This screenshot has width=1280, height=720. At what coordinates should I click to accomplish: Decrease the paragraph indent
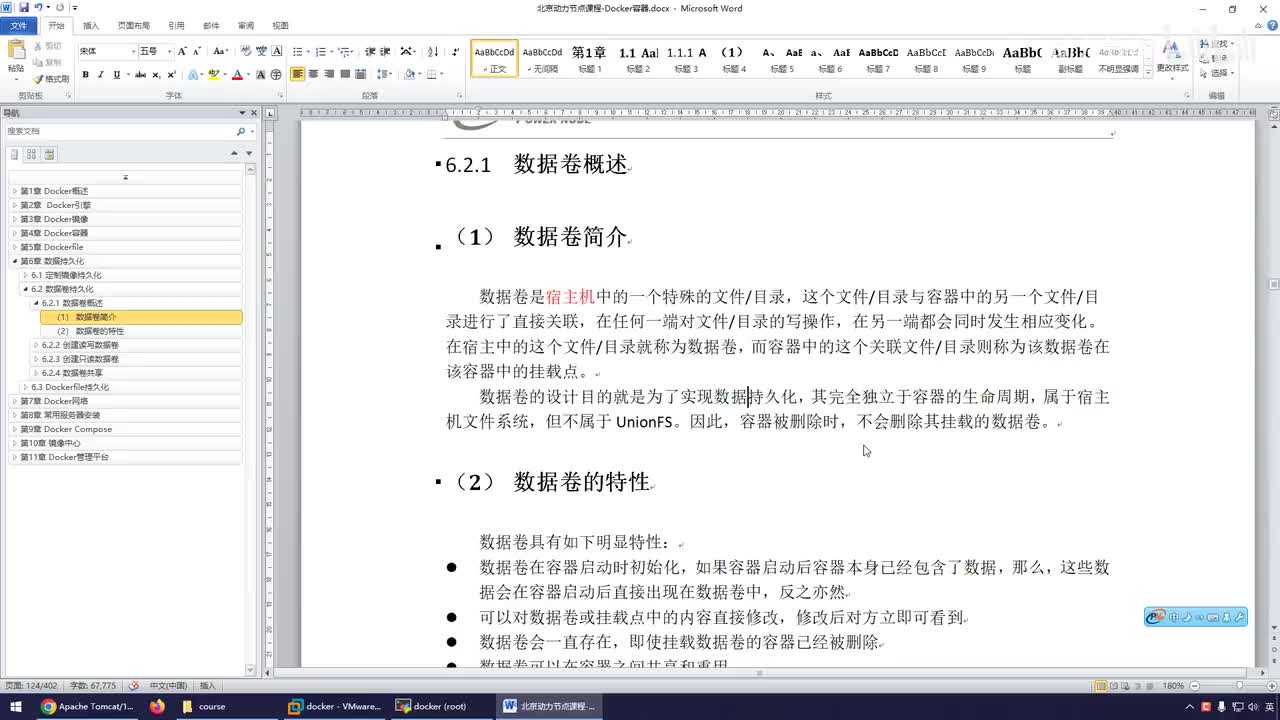point(370,51)
